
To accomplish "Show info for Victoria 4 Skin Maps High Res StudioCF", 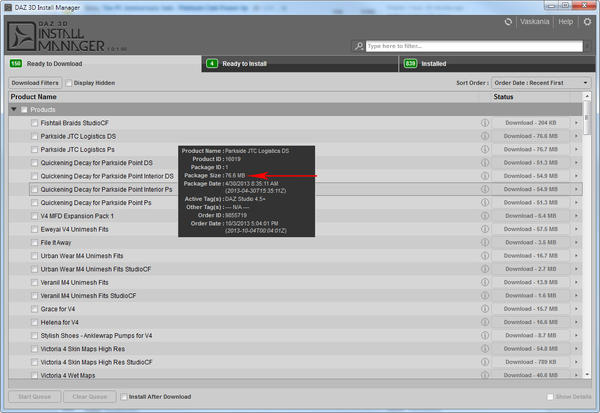I will pyautogui.click(x=485, y=362).
